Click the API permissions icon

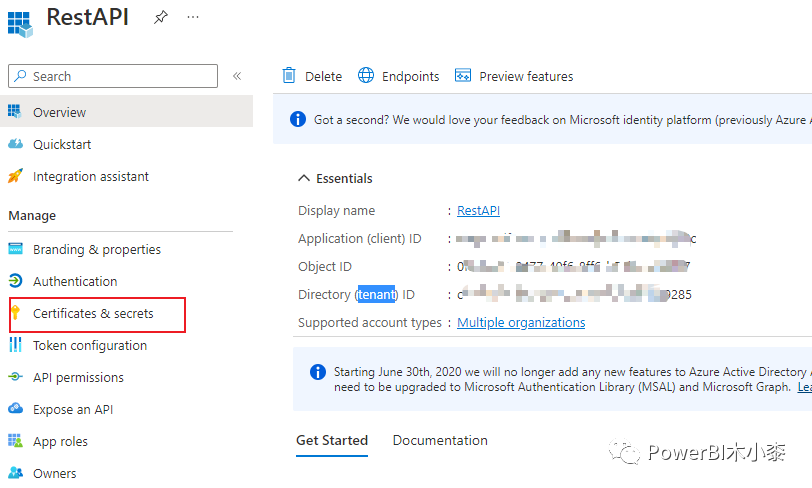[16, 377]
